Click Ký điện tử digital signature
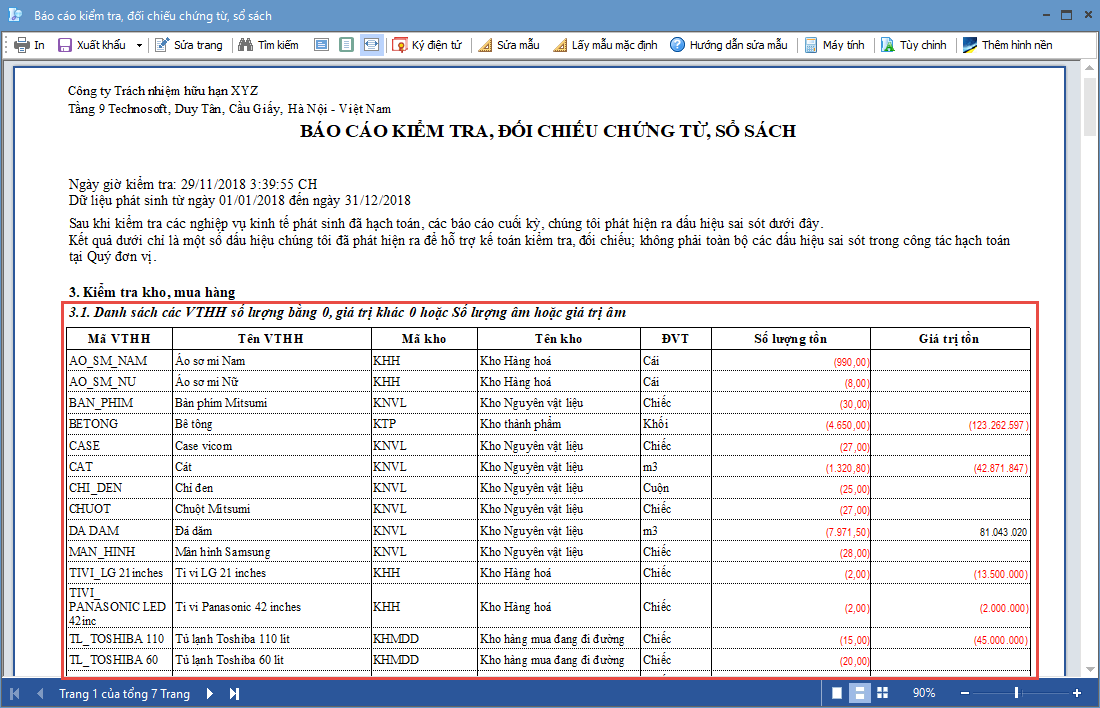The image size is (1100, 708). (428, 45)
